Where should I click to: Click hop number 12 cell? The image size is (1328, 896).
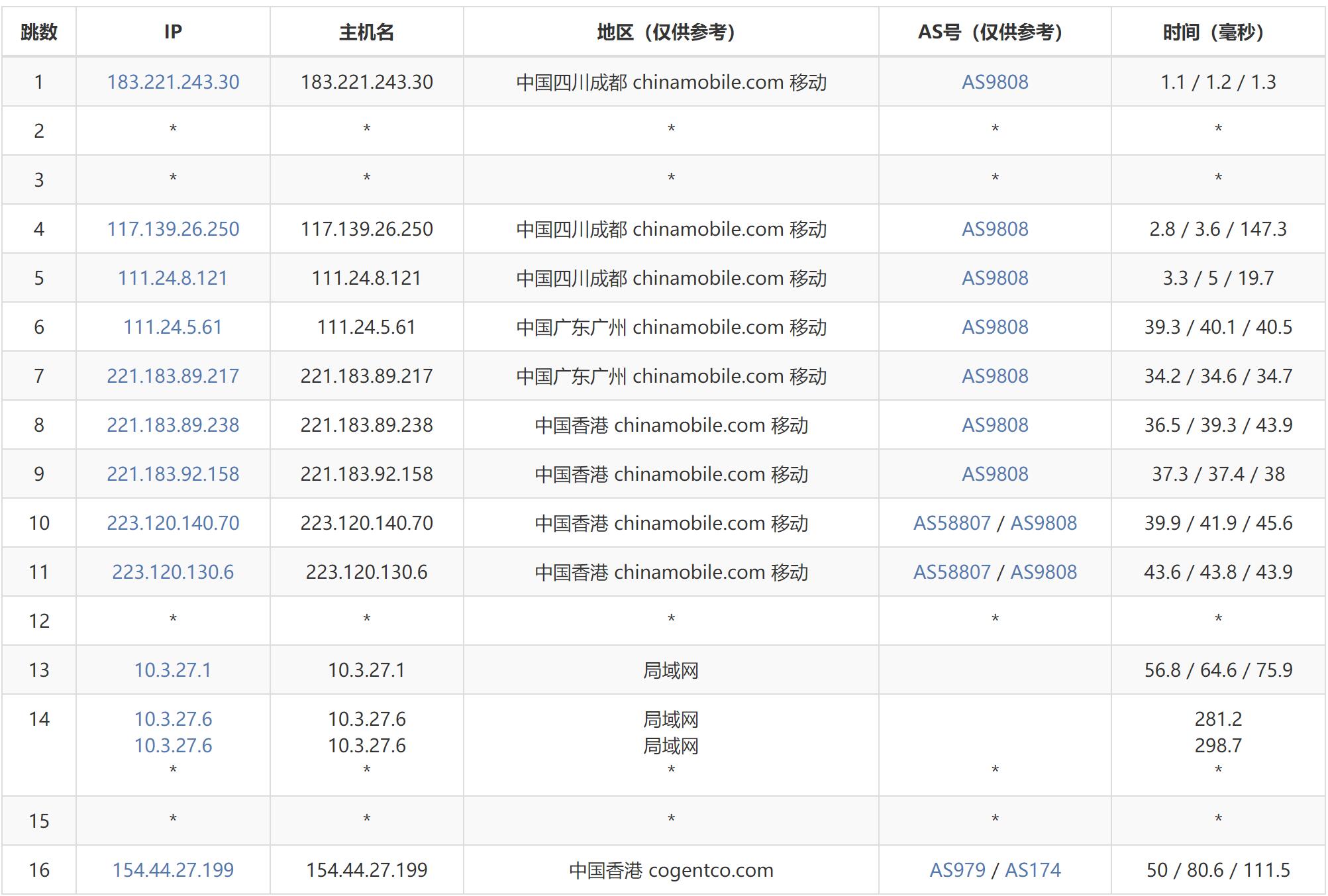coord(39,621)
